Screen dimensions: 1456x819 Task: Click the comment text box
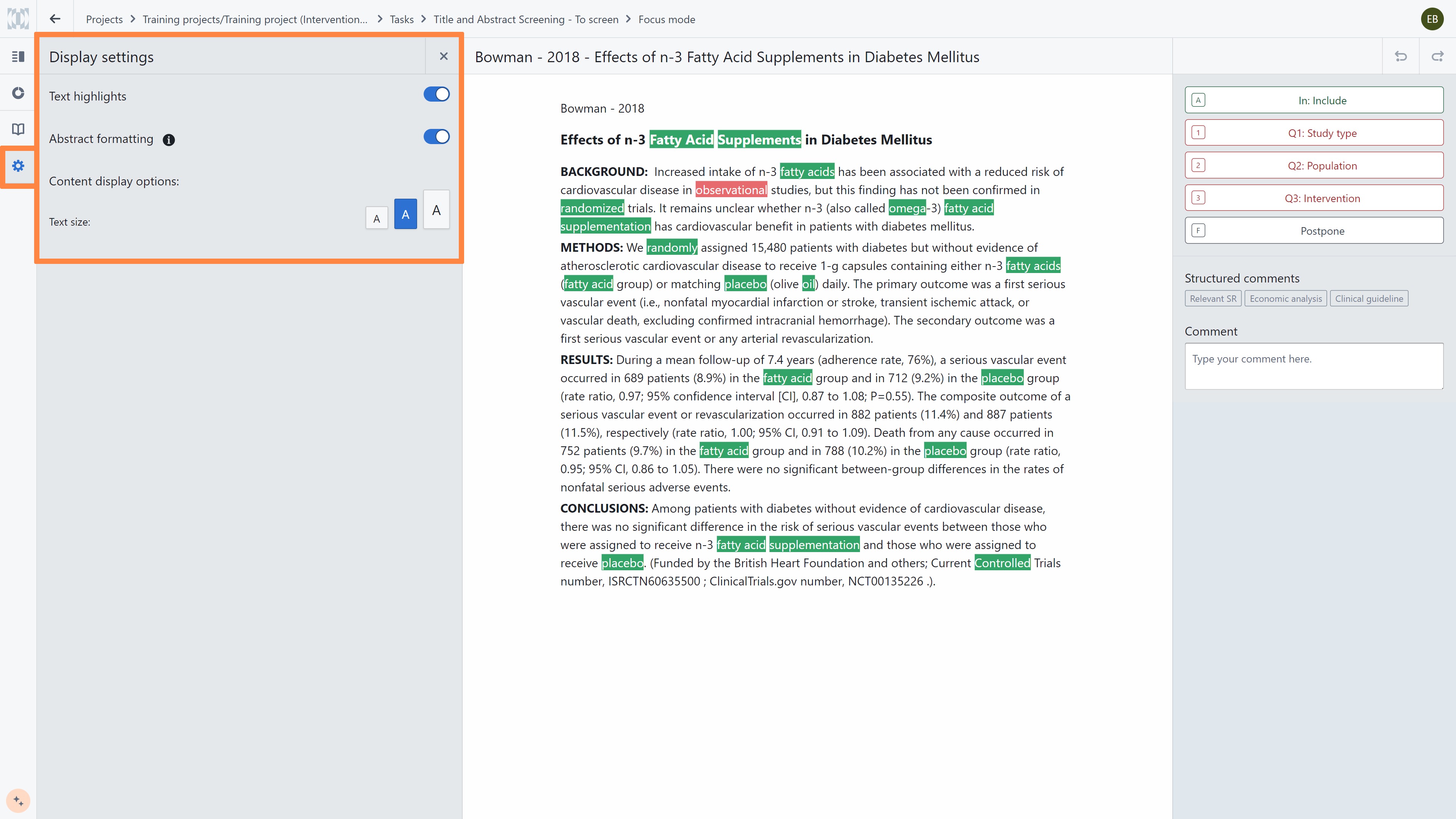pos(1313,366)
